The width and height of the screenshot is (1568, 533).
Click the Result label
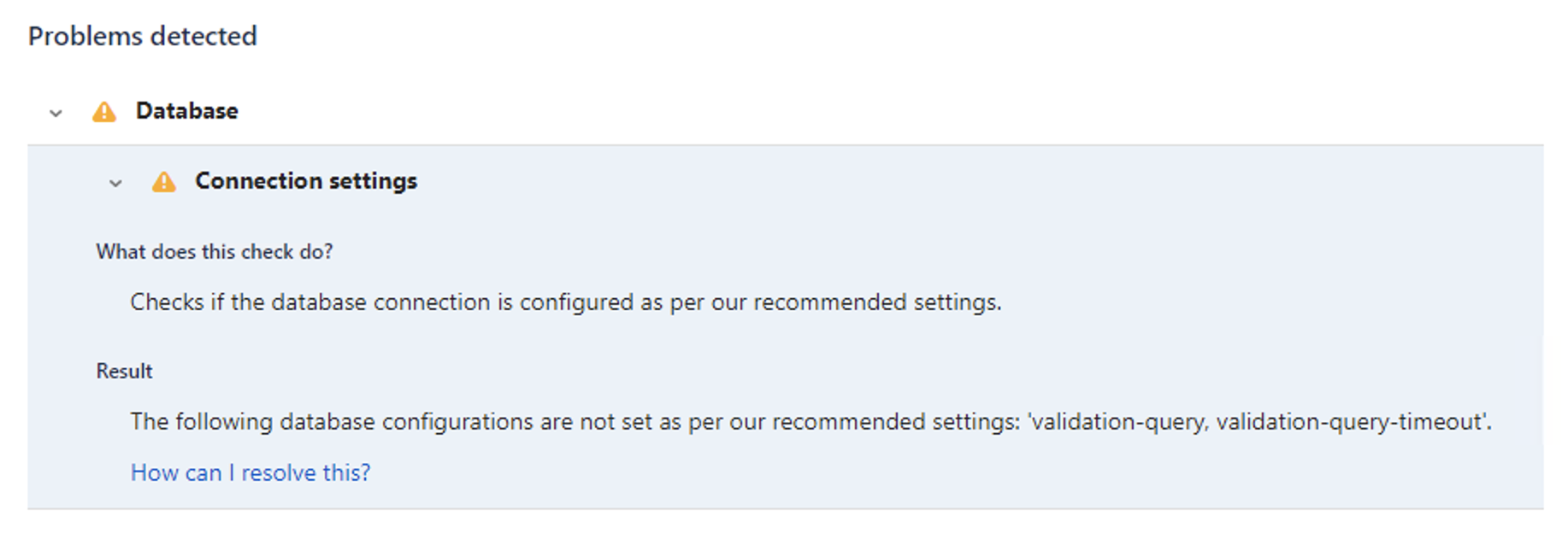(124, 372)
